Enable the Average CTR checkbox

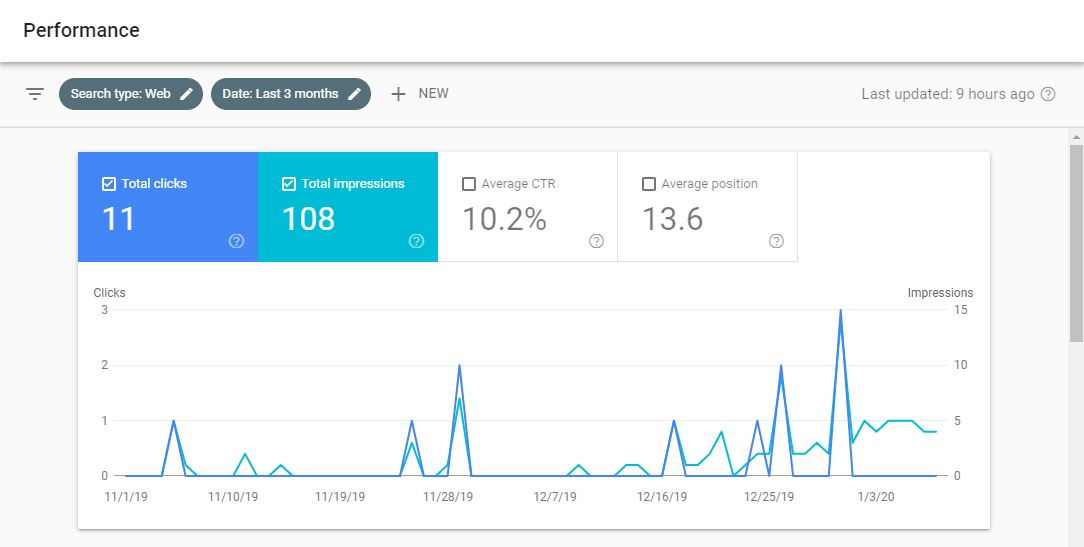click(469, 184)
